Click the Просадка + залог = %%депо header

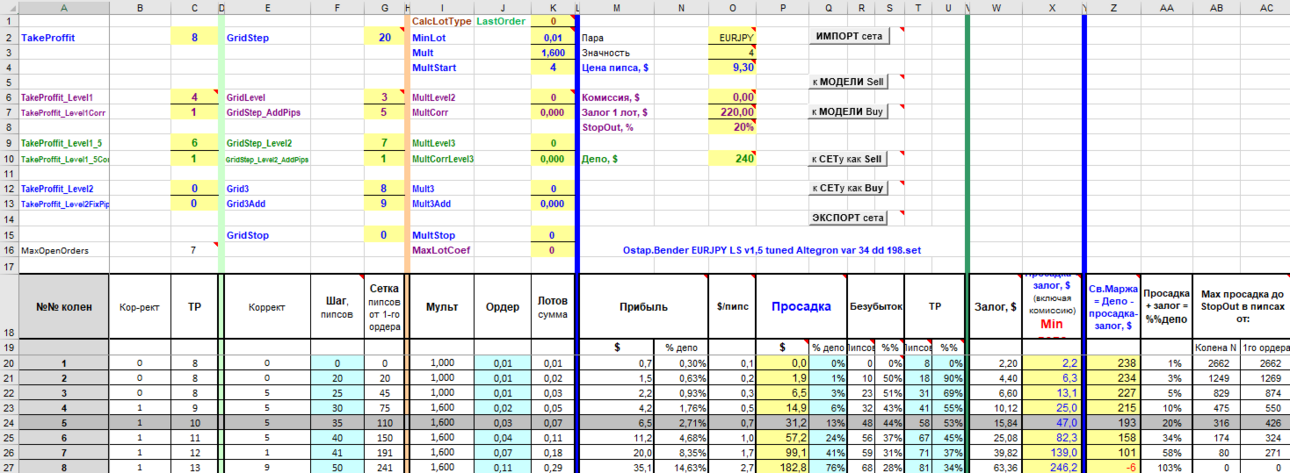coord(1168,307)
